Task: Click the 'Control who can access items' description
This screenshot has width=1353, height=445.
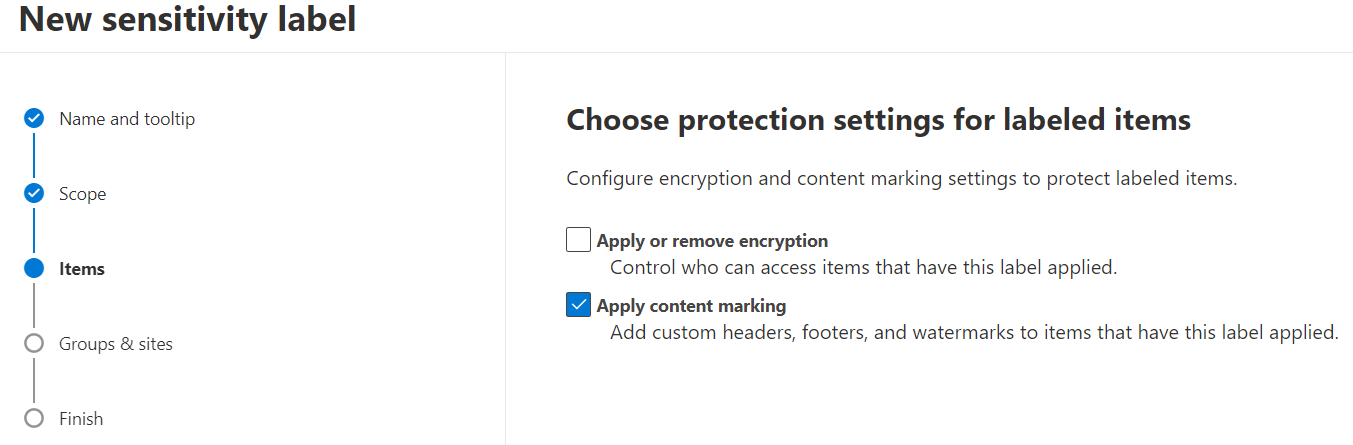Action: [863, 268]
